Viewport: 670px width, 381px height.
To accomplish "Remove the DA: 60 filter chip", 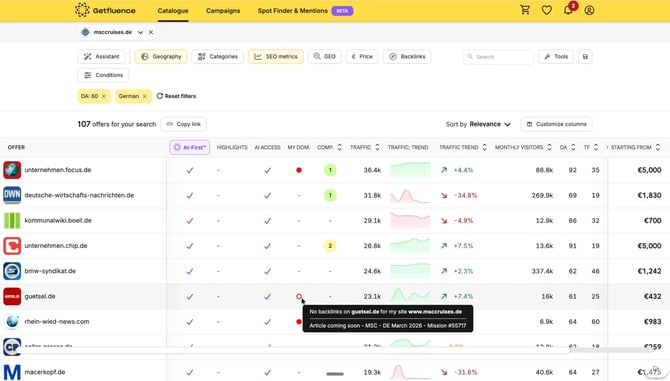I will pyautogui.click(x=104, y=96).
